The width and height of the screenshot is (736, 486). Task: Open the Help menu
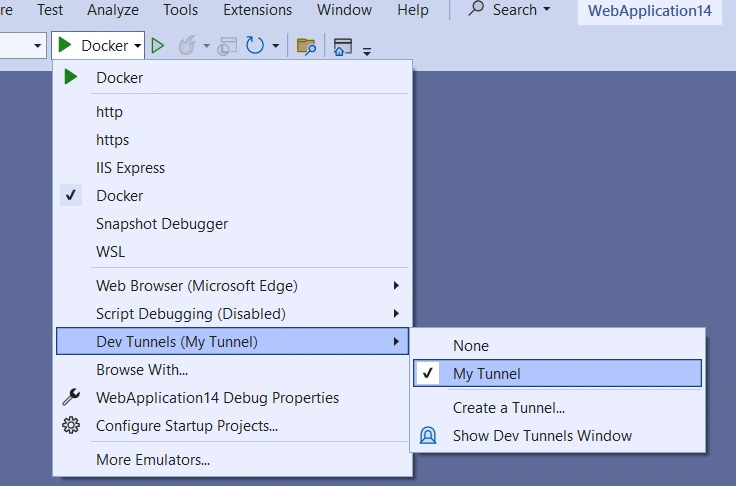pyautogui.click(x=413, y=10)
